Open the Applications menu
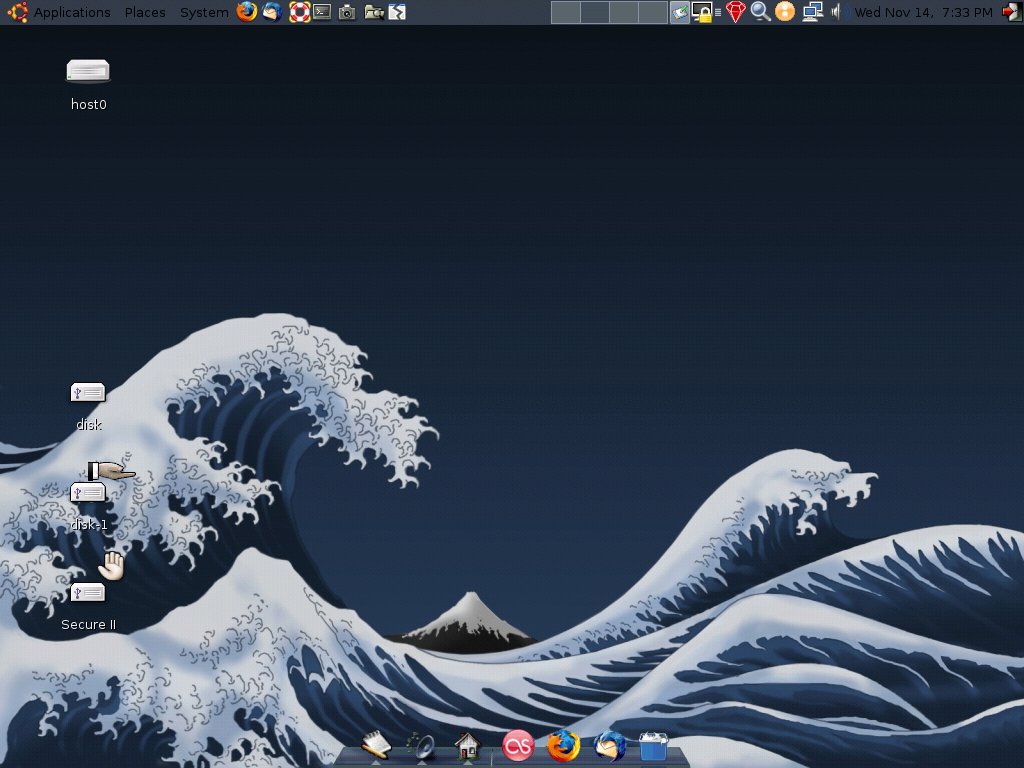 pyautogui.click(x=59, y=12)
